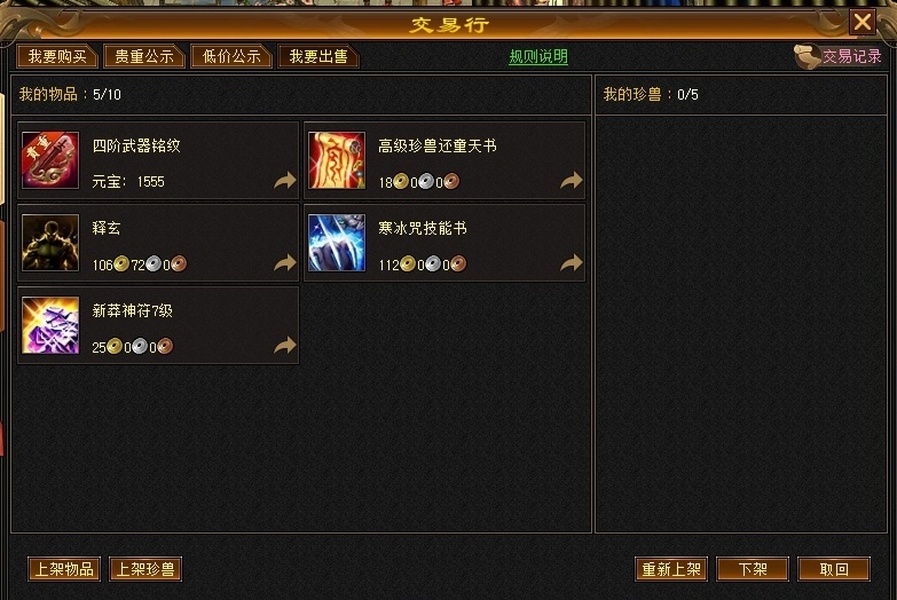The image size is (897, 600).
Task: Switch to the 贵重公示 tab
Action: pyautogui.click(x=144, y=56)
